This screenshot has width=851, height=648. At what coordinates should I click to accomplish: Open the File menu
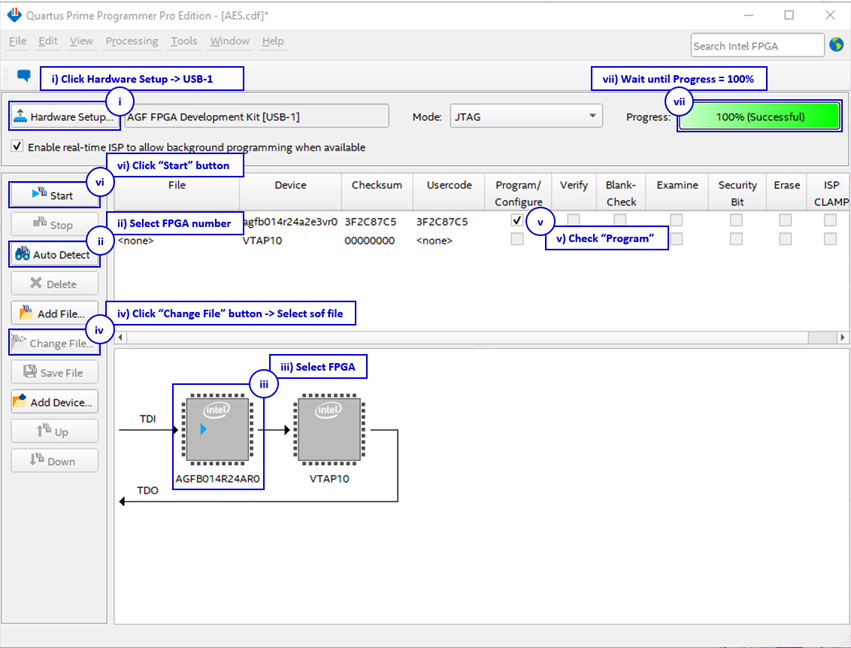coord(17,41)
